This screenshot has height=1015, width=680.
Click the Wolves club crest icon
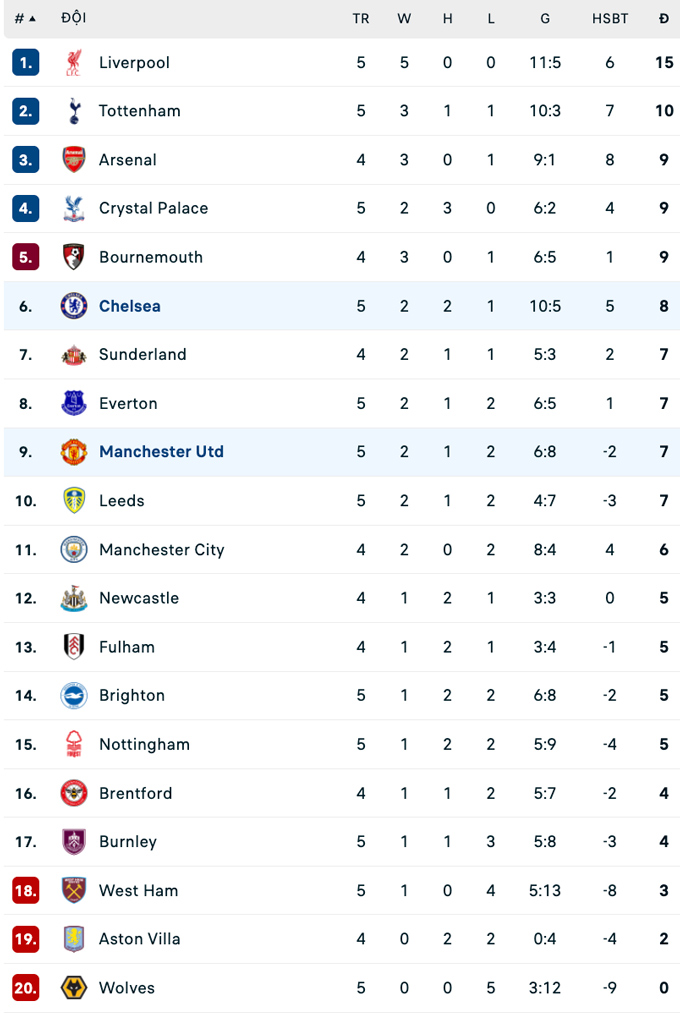pos(74,988)
